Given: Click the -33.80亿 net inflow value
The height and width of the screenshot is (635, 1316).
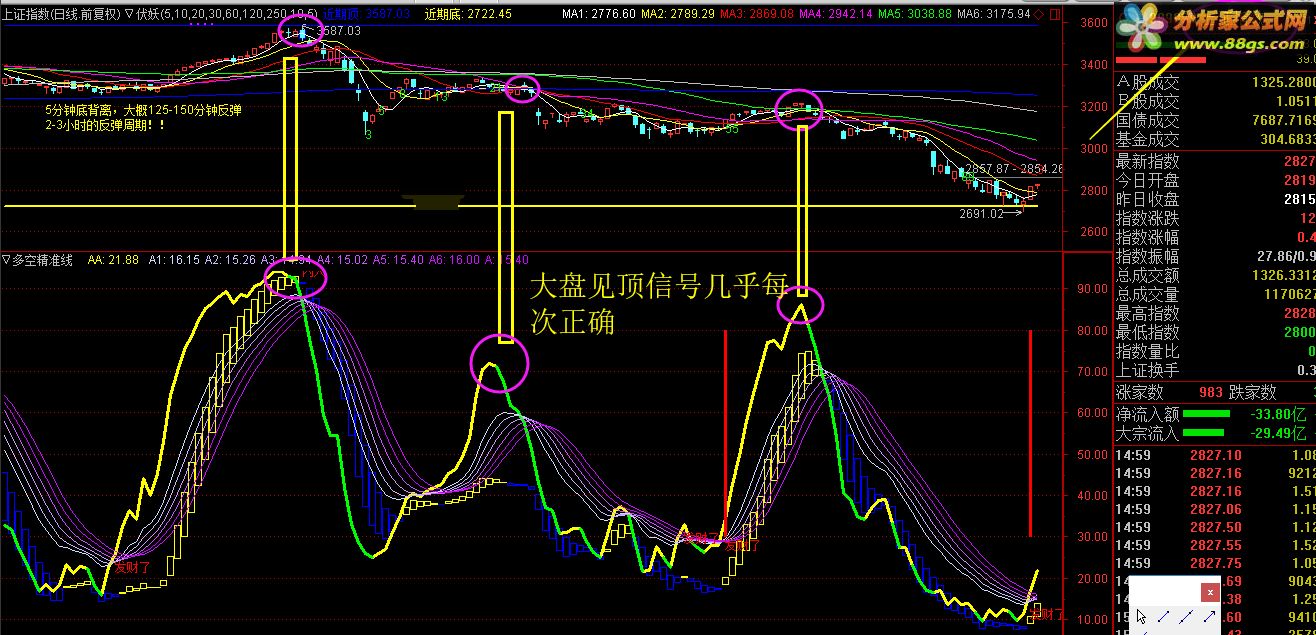Looking at the screenshot, I should [1276, 413].
